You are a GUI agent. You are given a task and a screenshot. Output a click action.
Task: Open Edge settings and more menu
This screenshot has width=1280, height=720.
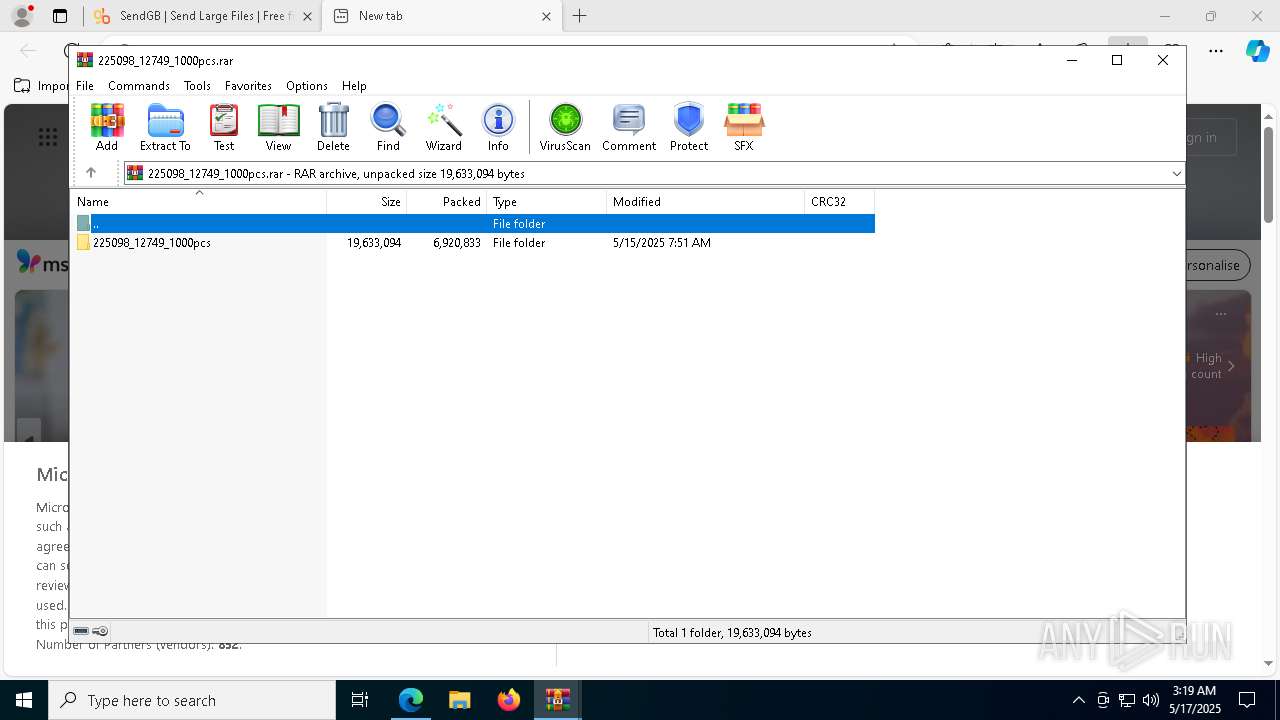[1216, 50]
